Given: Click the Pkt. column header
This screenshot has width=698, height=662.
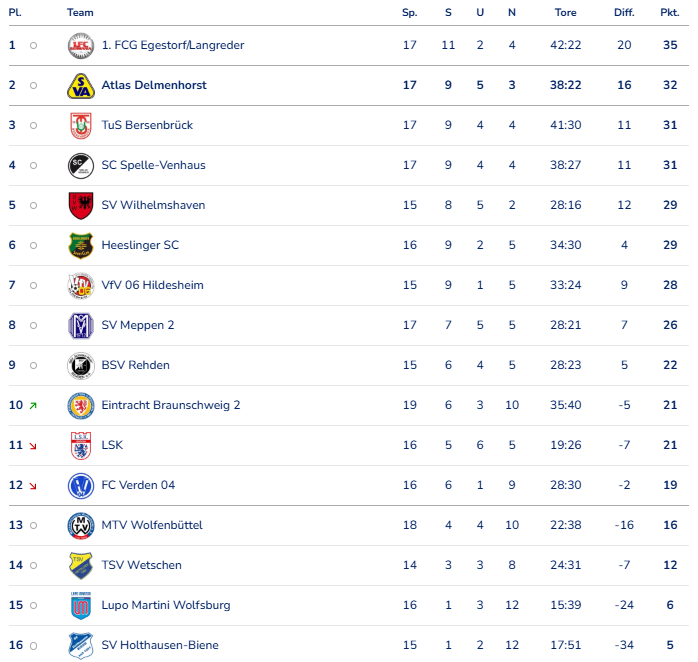Looking at the screenshot, I should 669,13.
